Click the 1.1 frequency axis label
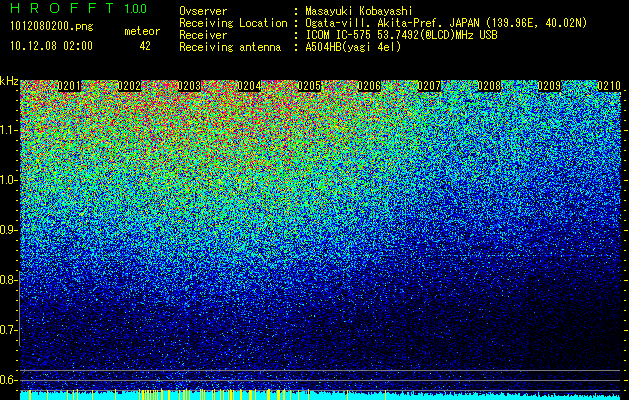This screenshot has height=400, width=629. coord(8,131)
